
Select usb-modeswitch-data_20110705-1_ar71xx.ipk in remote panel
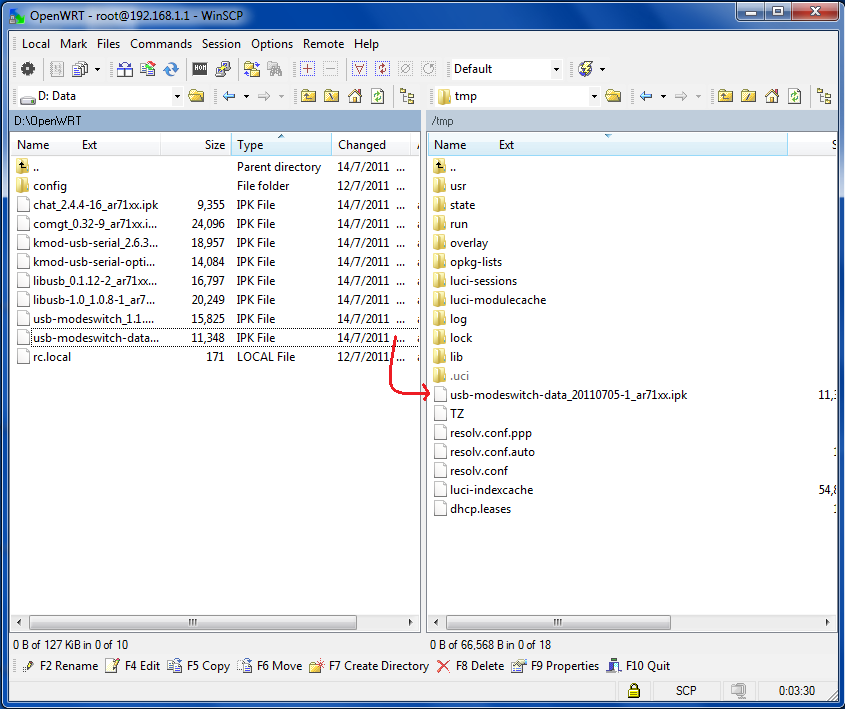569,395
